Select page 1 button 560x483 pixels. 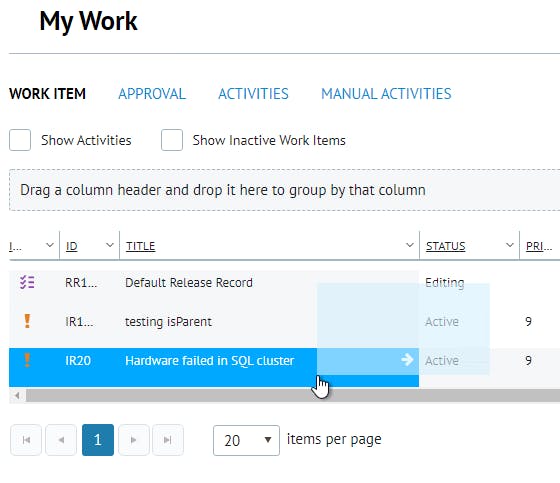(98, 440)
